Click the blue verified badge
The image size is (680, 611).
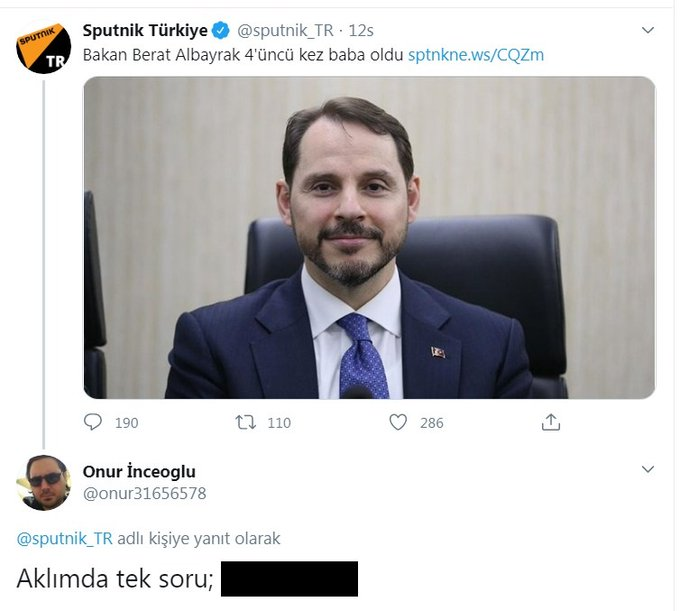click(x=221, y=31)
